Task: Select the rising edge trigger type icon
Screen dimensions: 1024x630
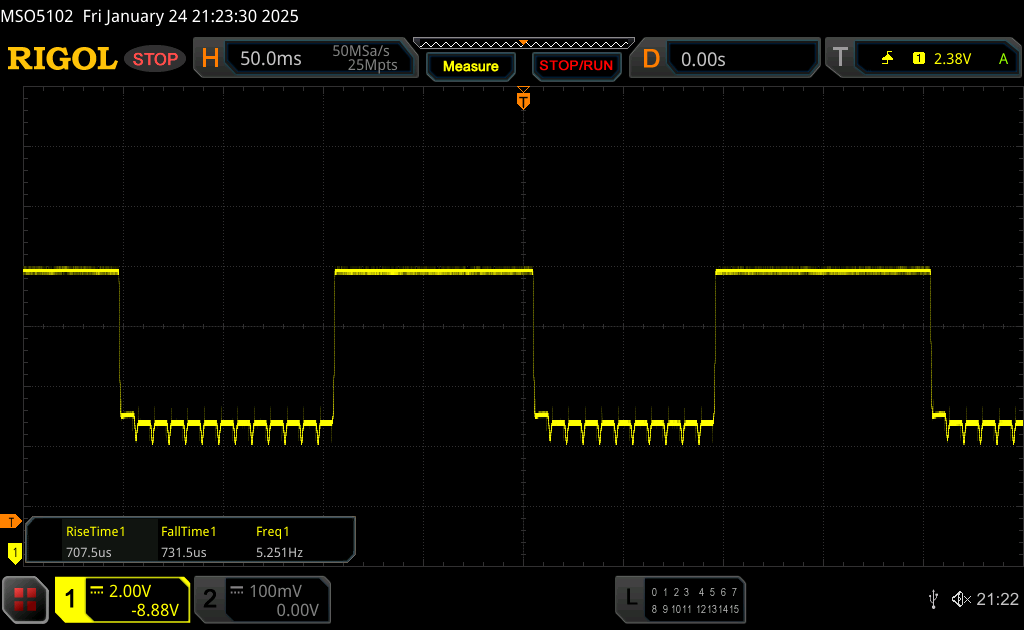Action: pyautogui.click(x=887, y=59)
